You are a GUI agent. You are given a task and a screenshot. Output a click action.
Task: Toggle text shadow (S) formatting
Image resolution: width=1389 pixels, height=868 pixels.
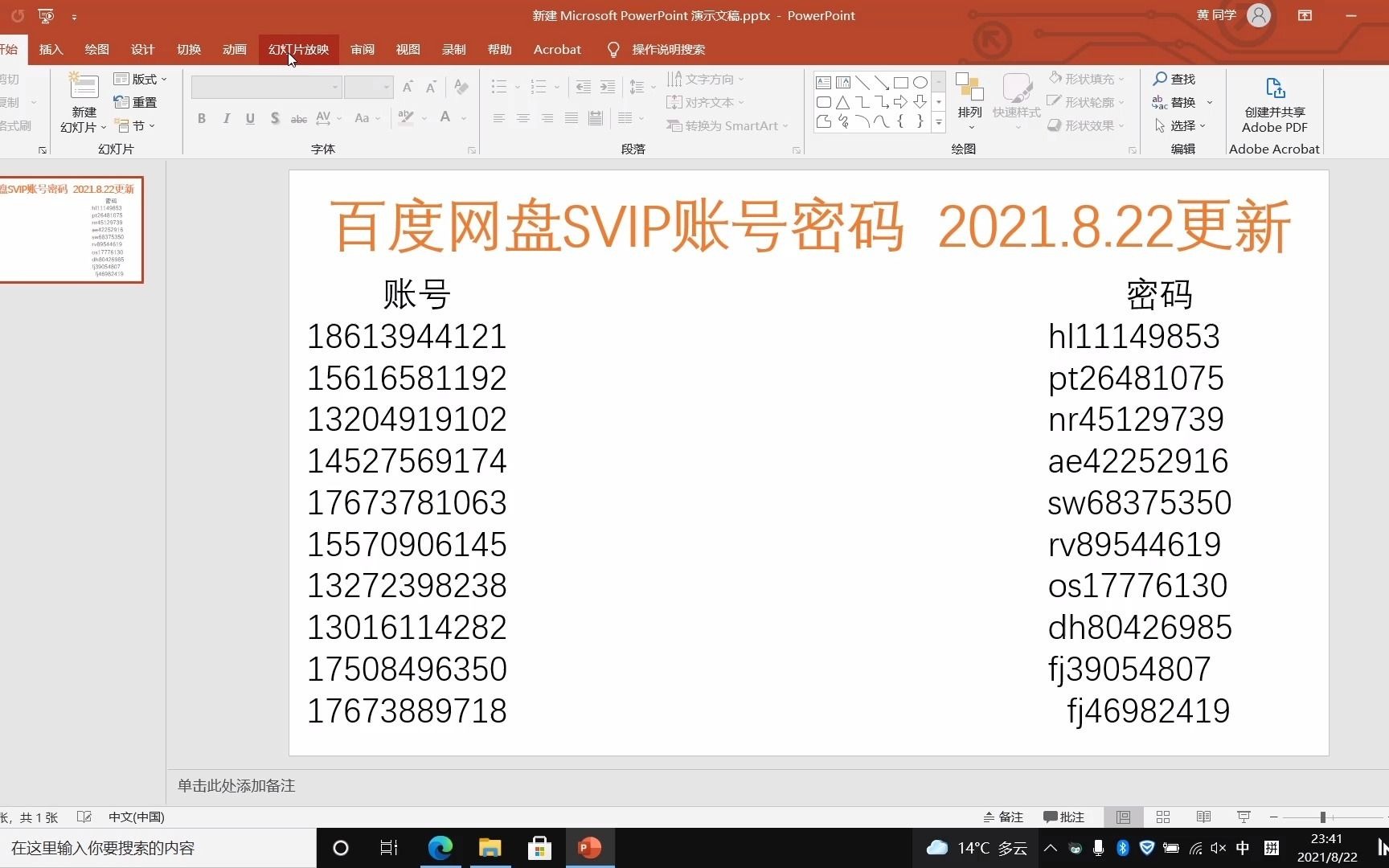275,118
